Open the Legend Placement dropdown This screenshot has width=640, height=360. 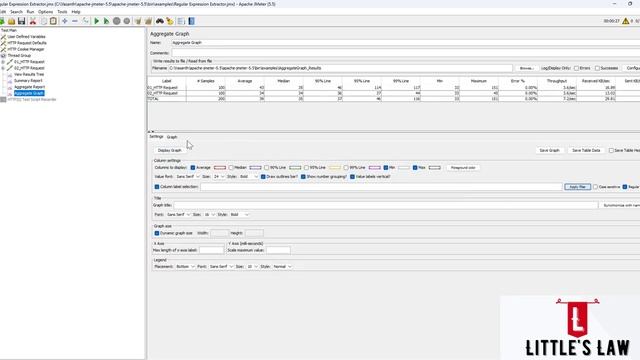[185, 267]
